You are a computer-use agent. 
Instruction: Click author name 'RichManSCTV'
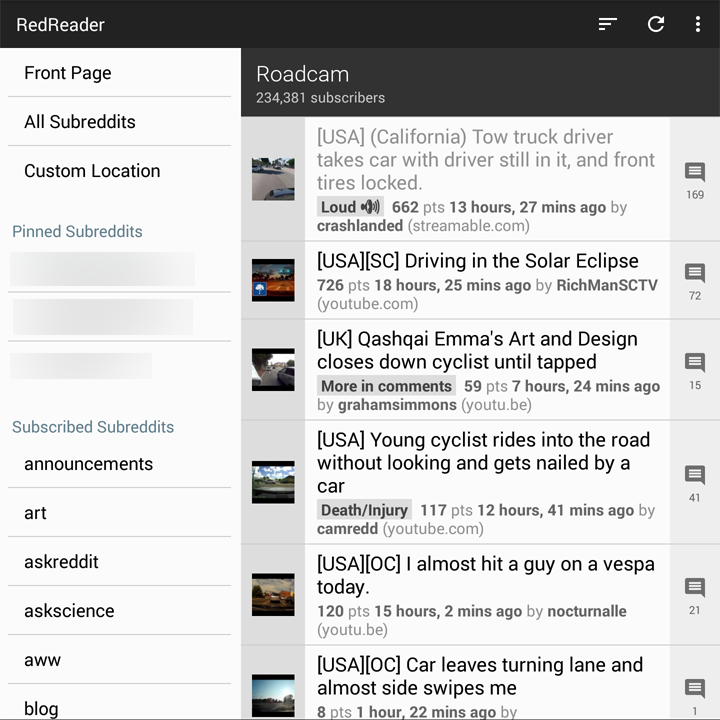pyautogui.click(x=607, y=285)
